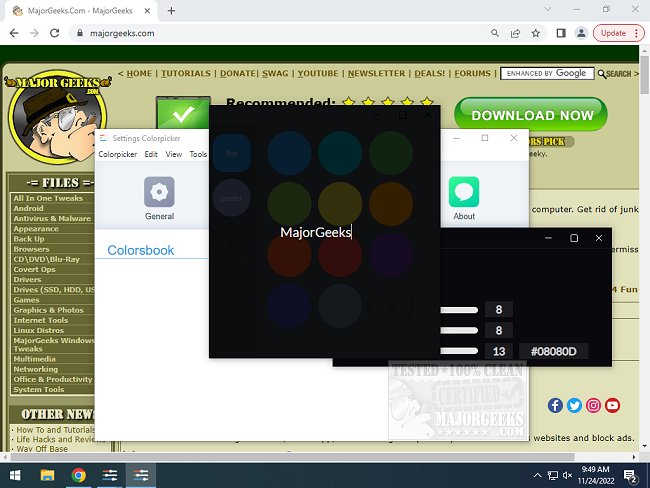Choose the dark green circle in top row
Image resolution: width=650 pixels, height=488 pixels.
click(390, 153)
